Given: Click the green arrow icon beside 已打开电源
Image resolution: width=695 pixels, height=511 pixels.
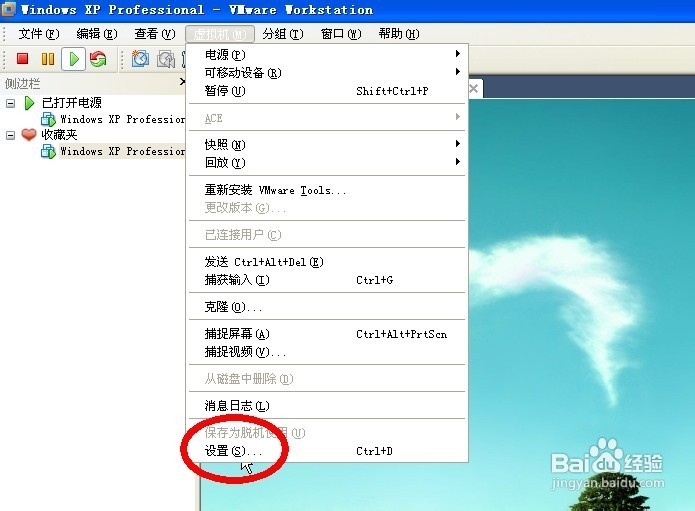Looking at the screenshot, I should [29, 103].
